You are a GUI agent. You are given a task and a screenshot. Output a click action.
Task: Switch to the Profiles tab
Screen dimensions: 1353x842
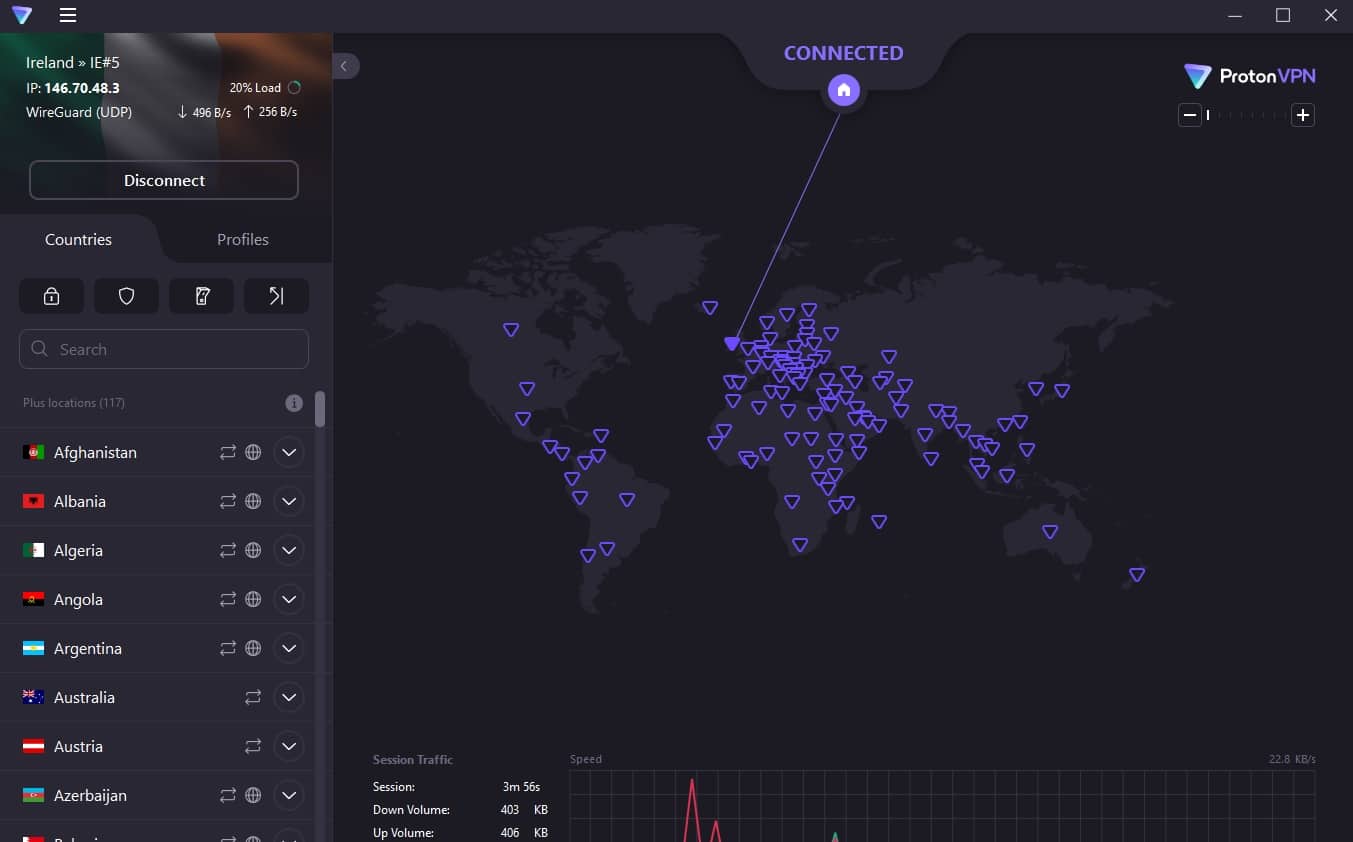[x=243, y=239]
